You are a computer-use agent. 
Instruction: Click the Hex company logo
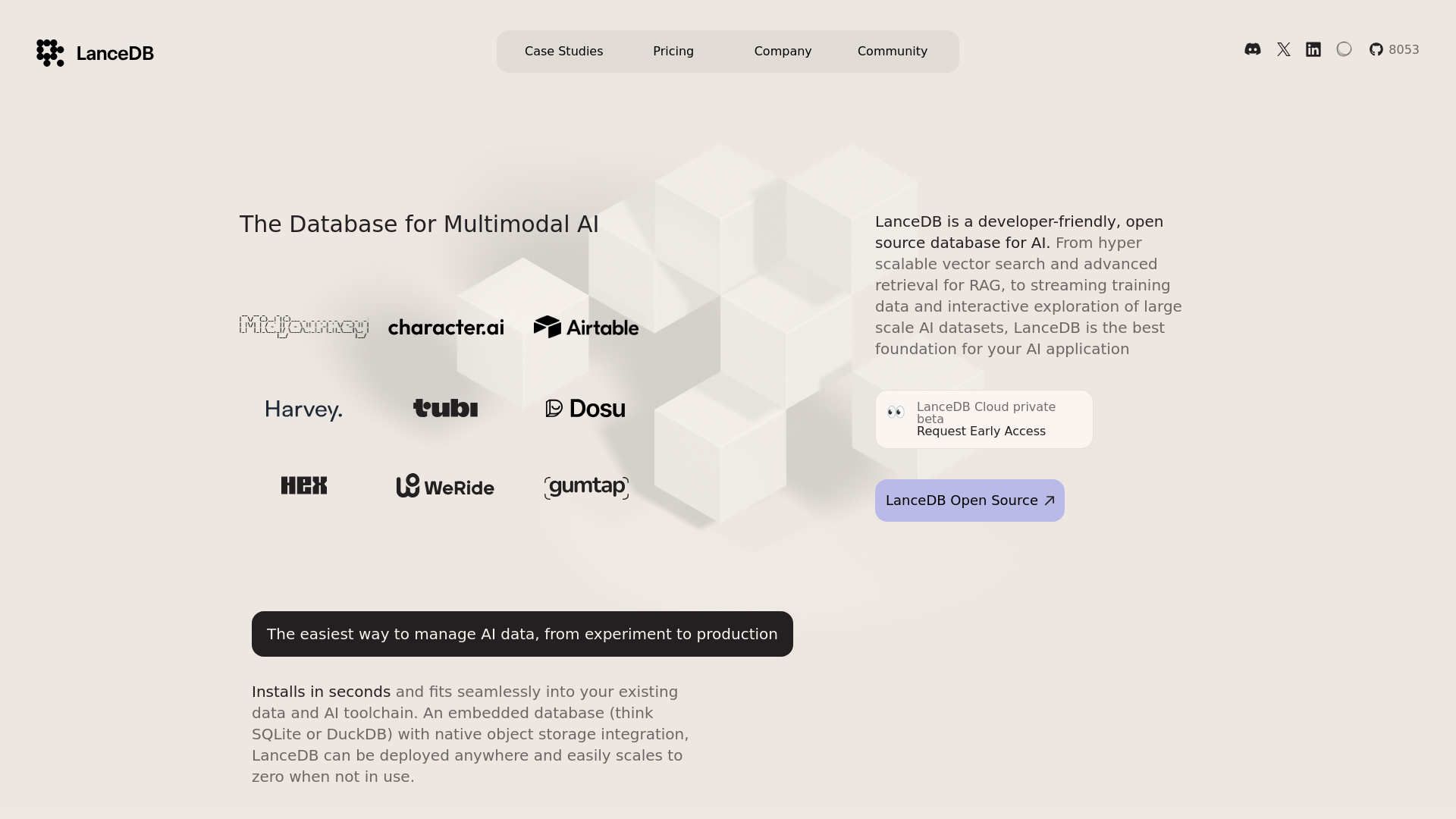pyautogui.click(x=303, y=485)
